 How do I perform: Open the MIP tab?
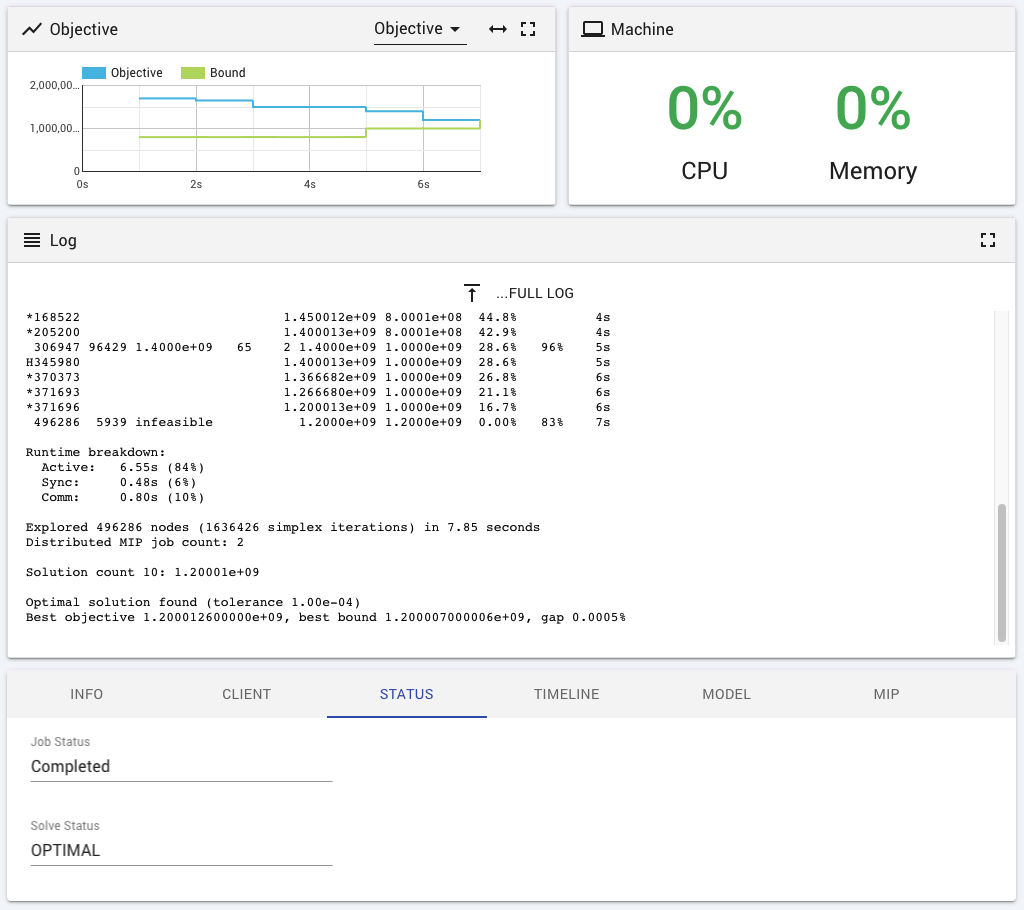coord(886,694)
